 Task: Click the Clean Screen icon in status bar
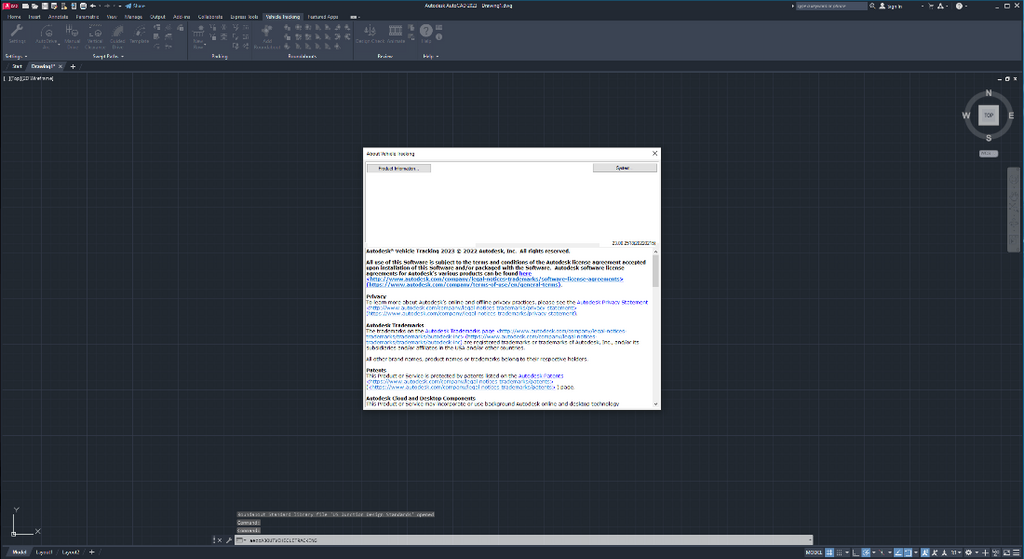[x=1006, y=552]
